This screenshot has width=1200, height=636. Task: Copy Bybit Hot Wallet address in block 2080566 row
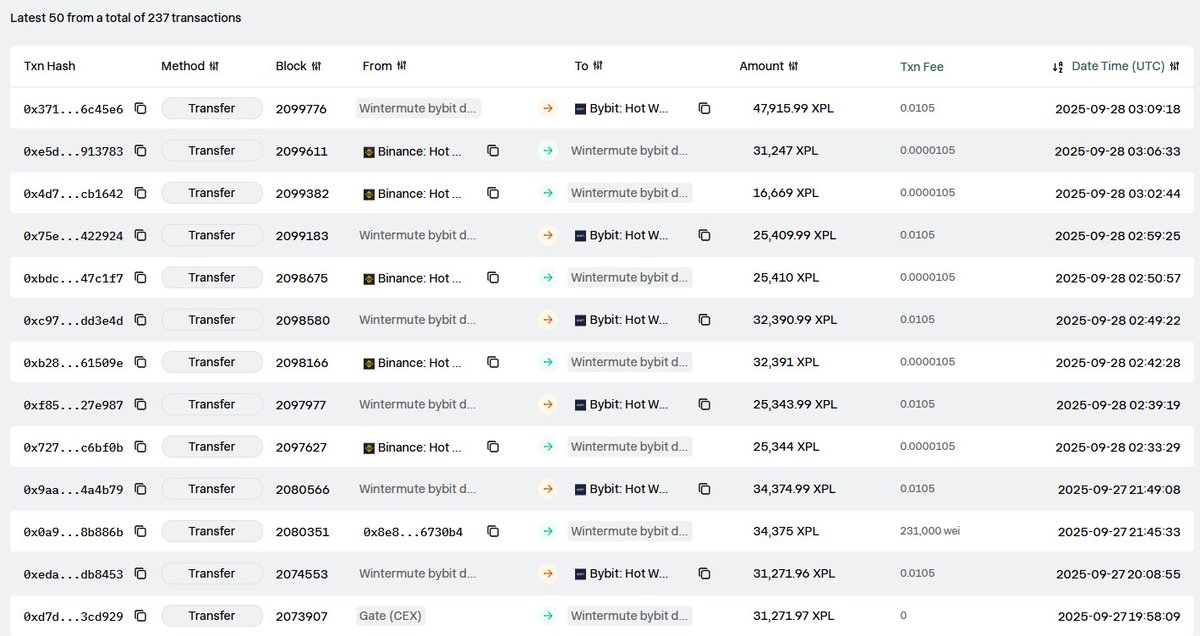click(704, 489)
